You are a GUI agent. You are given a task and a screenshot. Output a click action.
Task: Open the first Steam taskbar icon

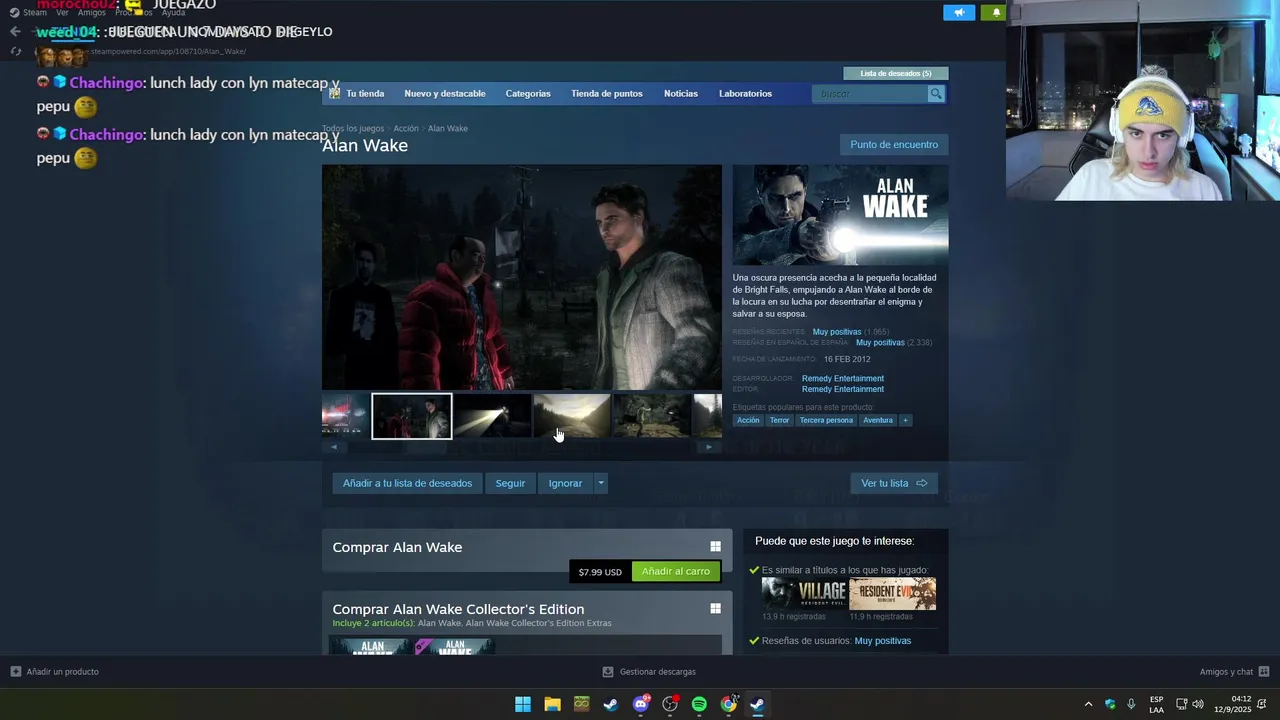(610, 704)
